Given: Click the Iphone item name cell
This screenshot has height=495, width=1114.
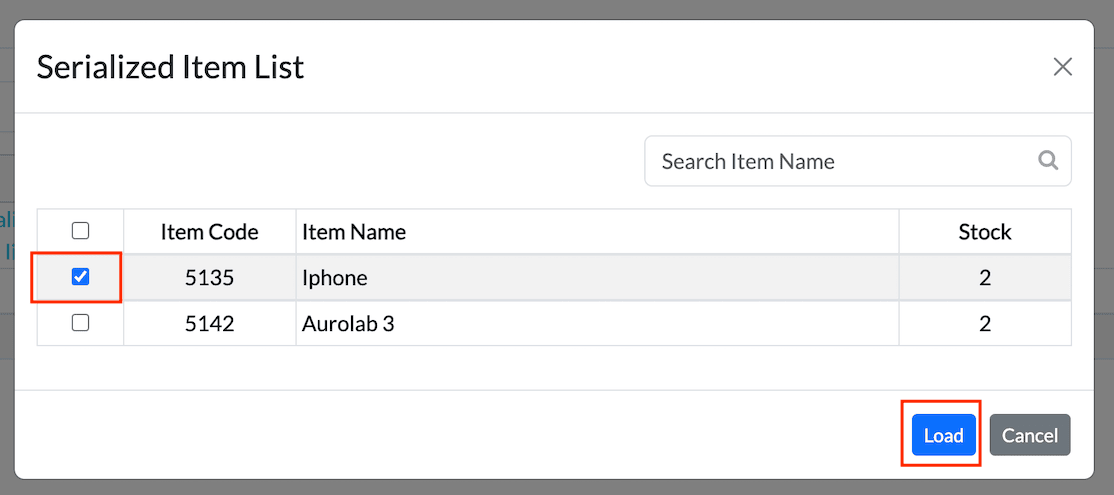Looking at the screenshot, I should [x=335, y=278].
